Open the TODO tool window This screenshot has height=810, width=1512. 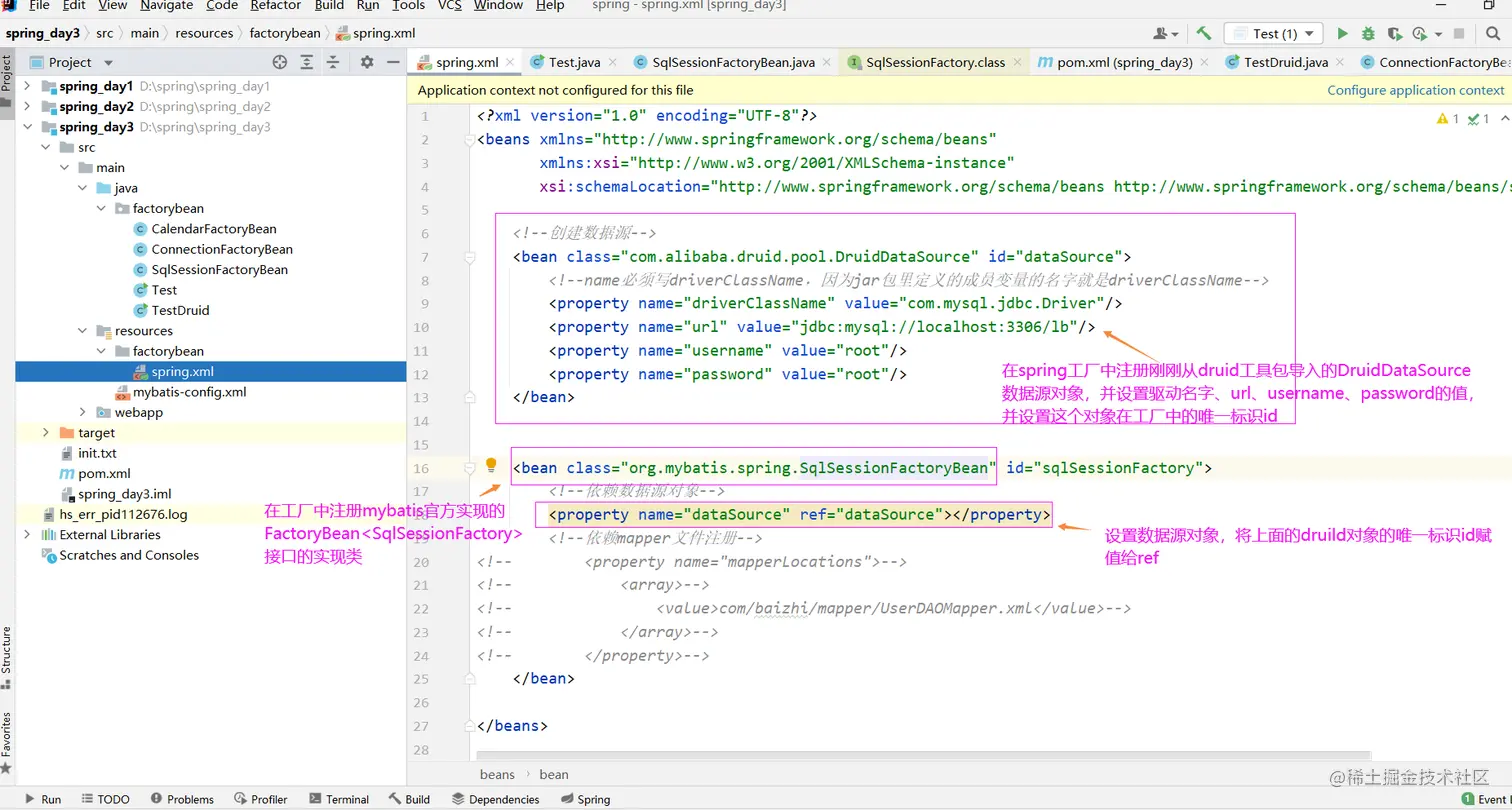pyautogui.click(x=104, y=799)
